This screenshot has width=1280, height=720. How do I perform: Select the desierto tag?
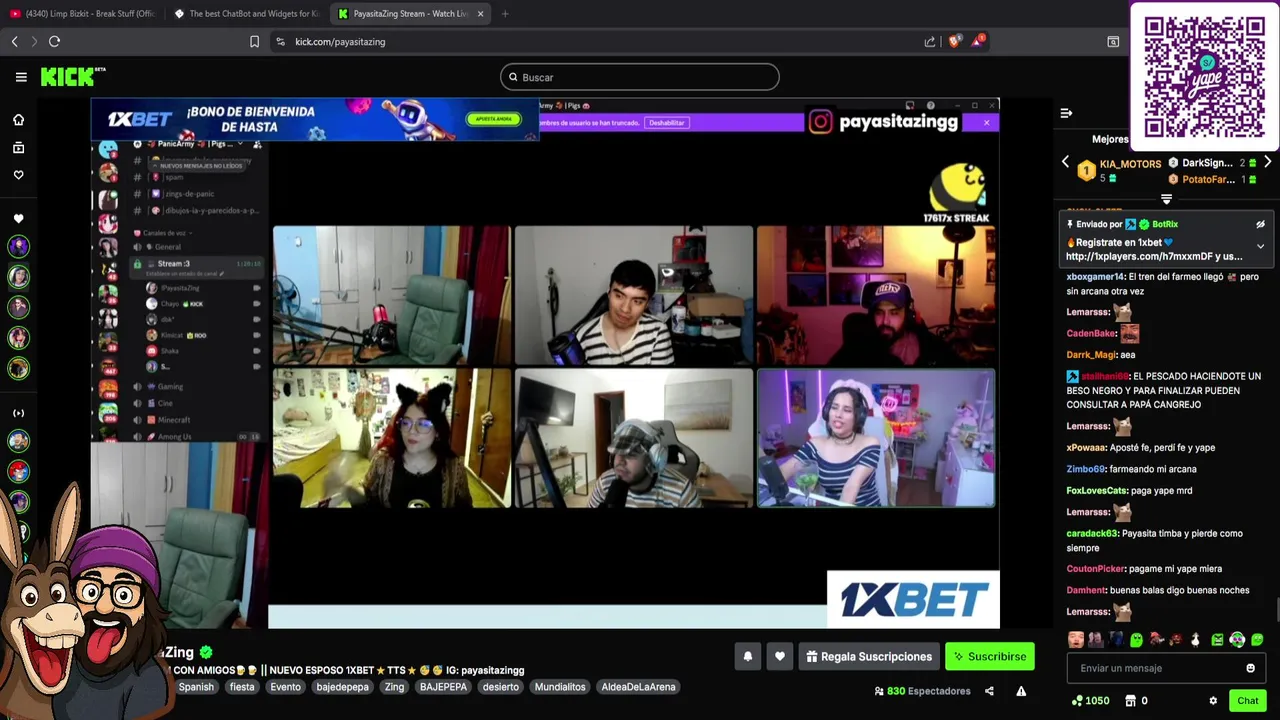point(501,687)
